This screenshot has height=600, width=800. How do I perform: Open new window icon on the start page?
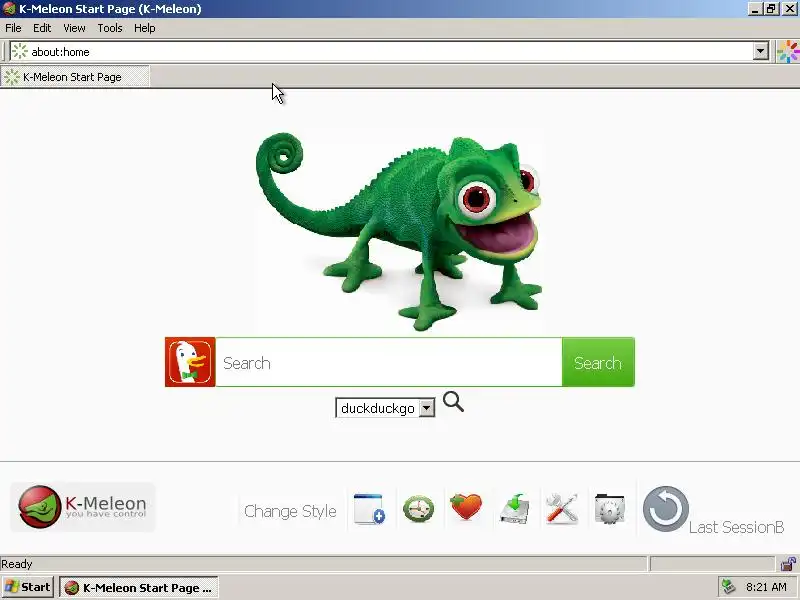pos(369,509)
